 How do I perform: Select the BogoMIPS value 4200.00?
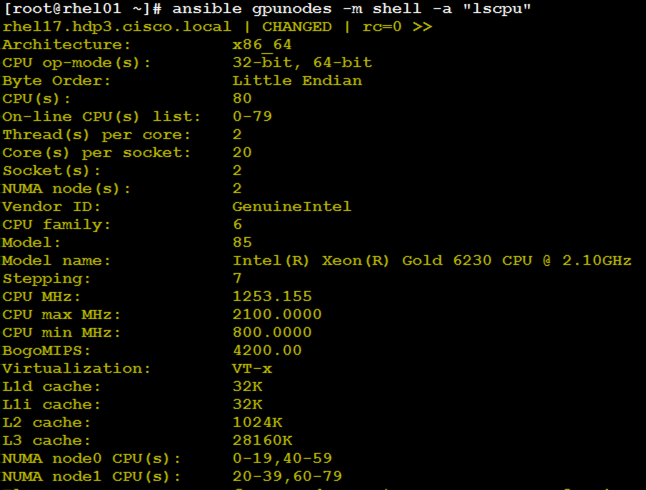pyautogui.click(x=267, y=350)
